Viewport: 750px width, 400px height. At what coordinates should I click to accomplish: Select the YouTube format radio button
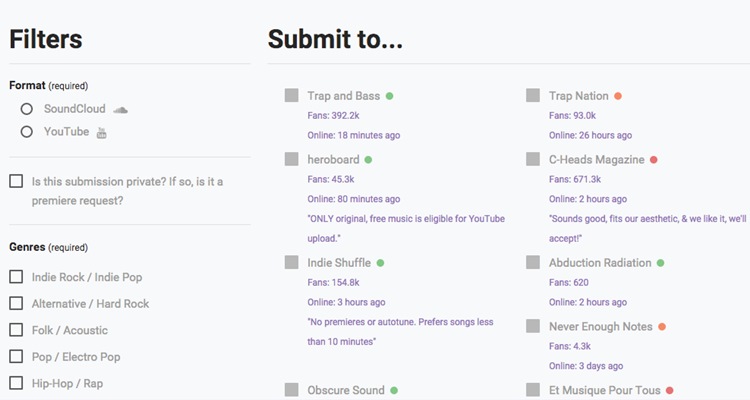(27, 132)
